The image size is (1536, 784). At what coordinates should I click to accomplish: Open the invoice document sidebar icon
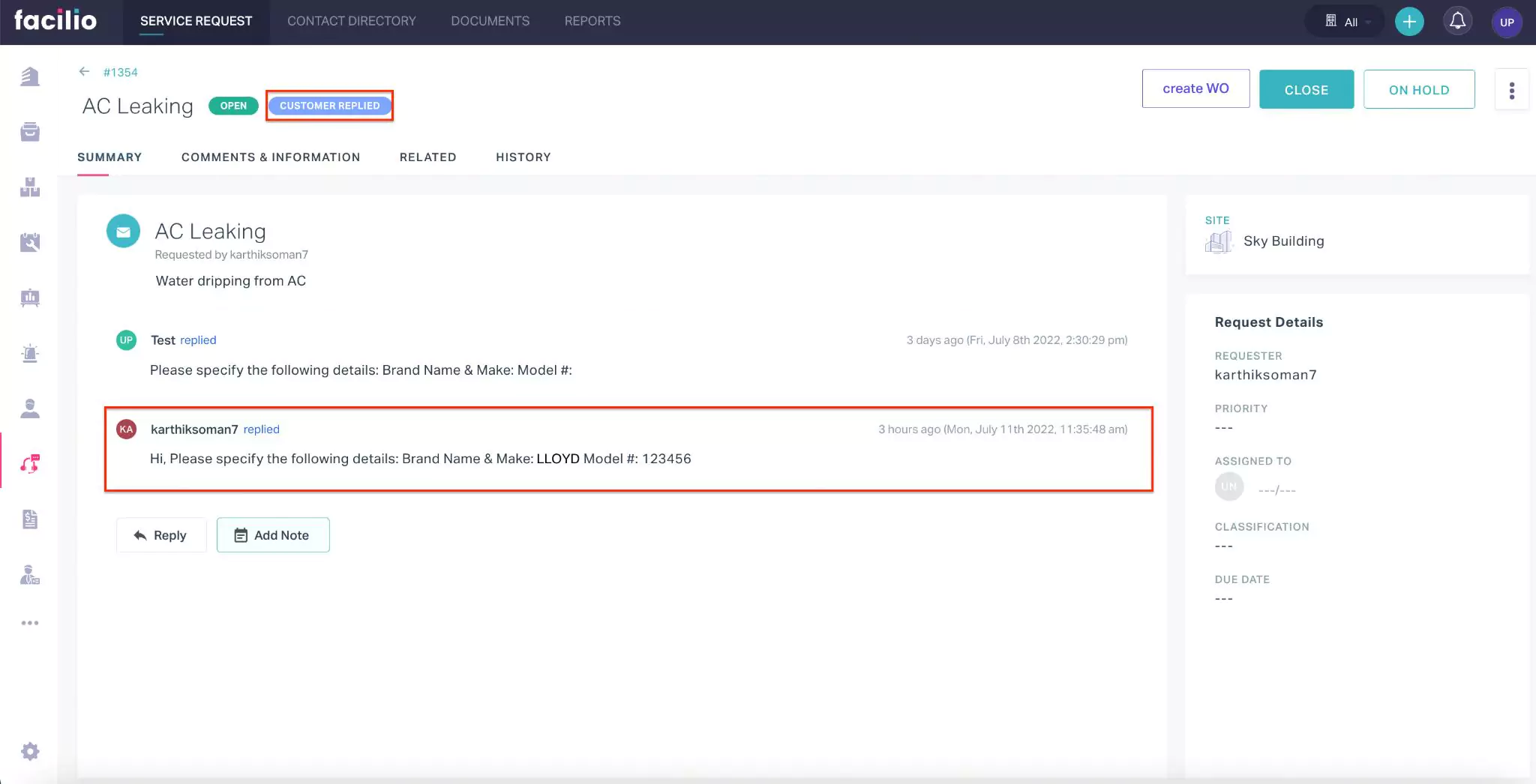pyautogui.click(x=30, y=519)
